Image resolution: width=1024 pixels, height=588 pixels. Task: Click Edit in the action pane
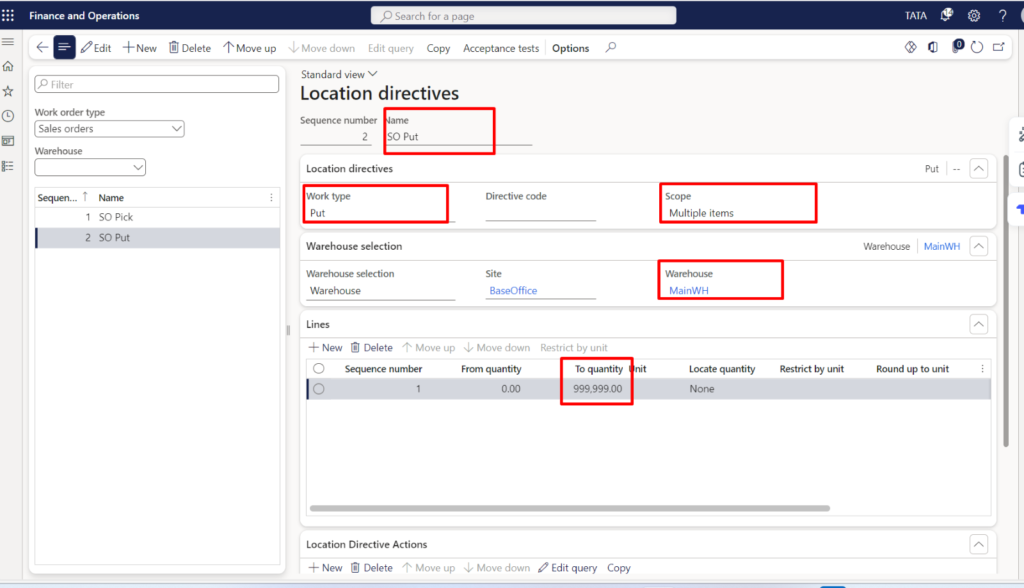[x=96, y=48]
